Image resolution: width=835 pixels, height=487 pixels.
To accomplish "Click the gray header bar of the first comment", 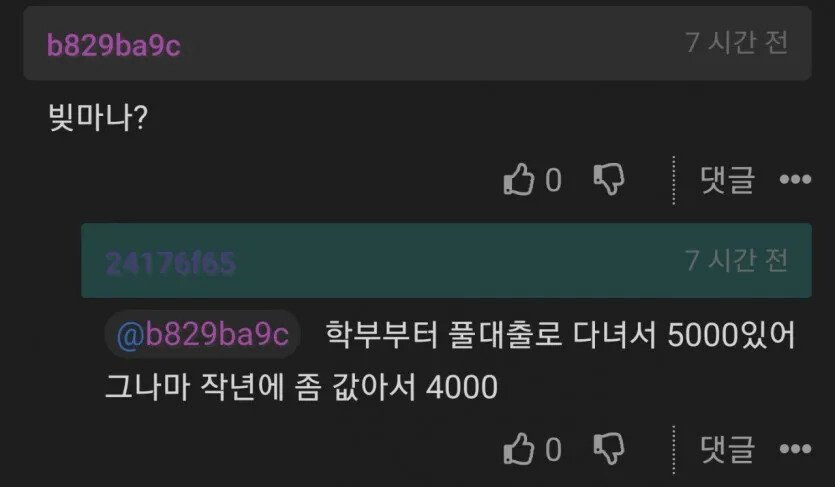I will [x=417, y=43].
